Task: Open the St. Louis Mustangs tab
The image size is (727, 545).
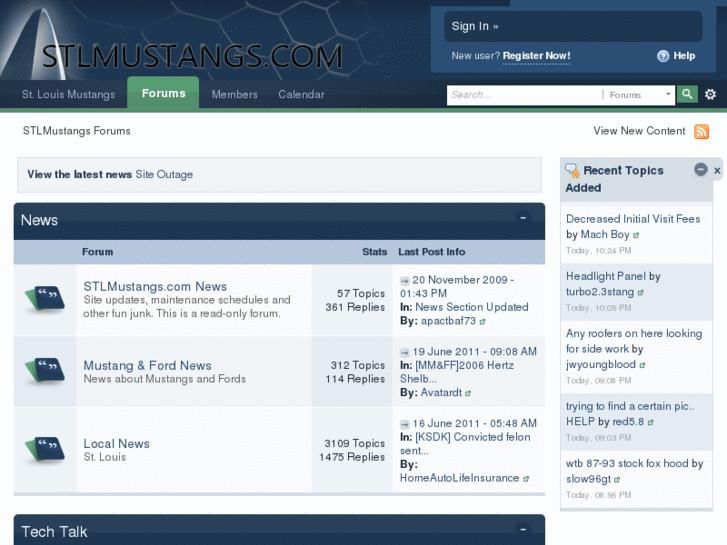Action: [69, 95]
